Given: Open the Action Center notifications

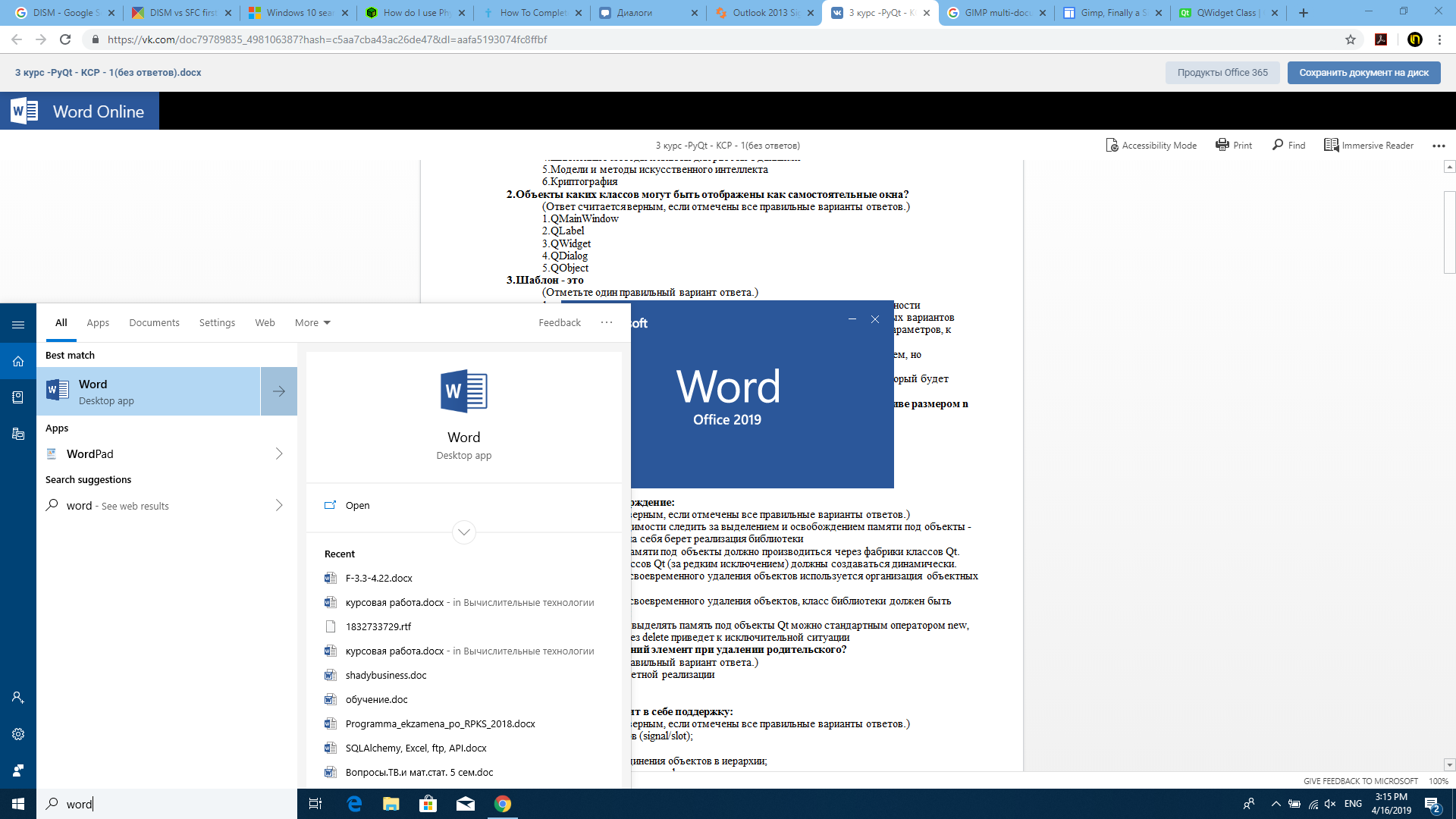Looking at the screenshot, I should (1432, 804).
